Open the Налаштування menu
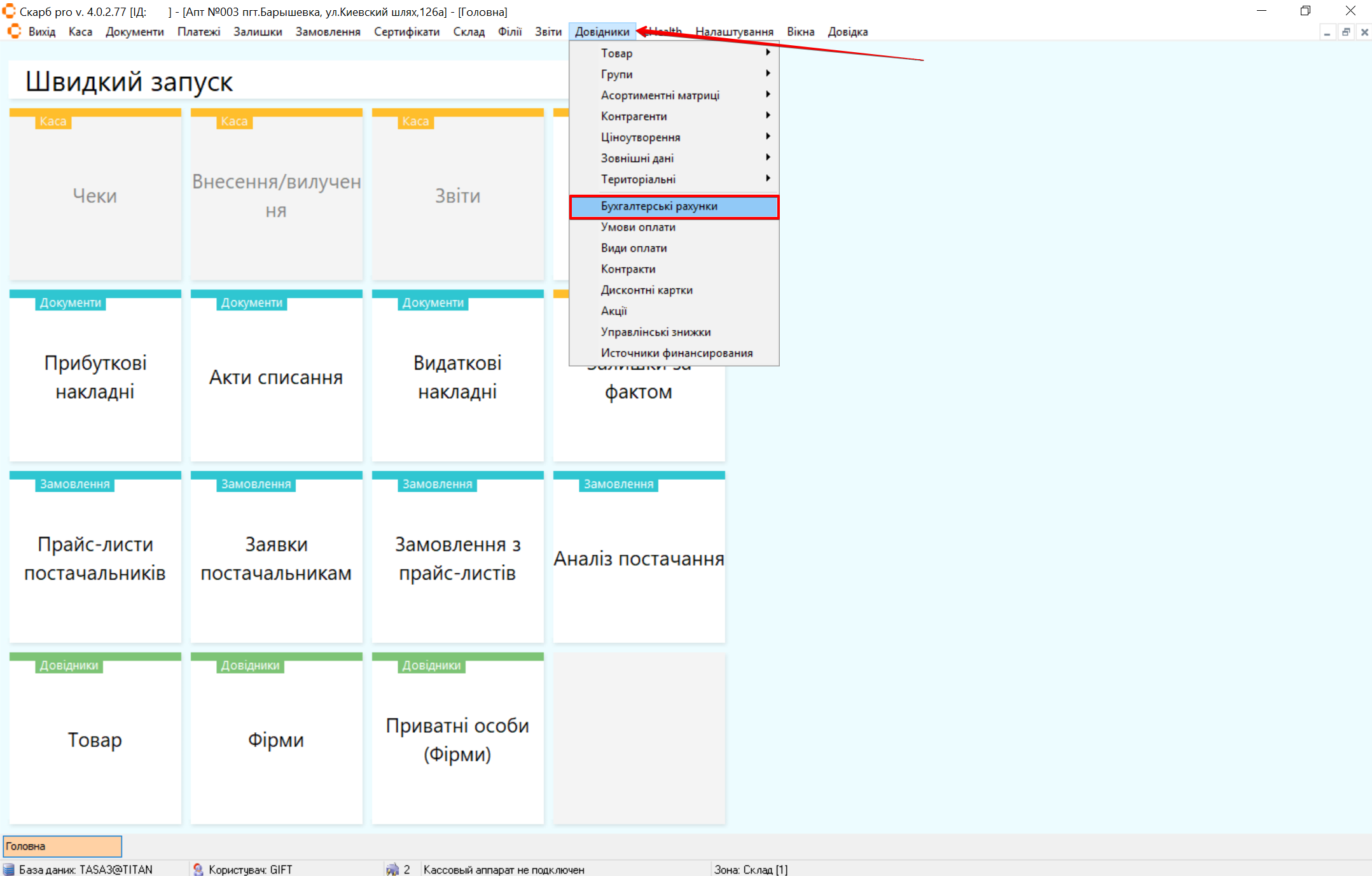This screenshot has height=876, width=1372. point(734,32)
